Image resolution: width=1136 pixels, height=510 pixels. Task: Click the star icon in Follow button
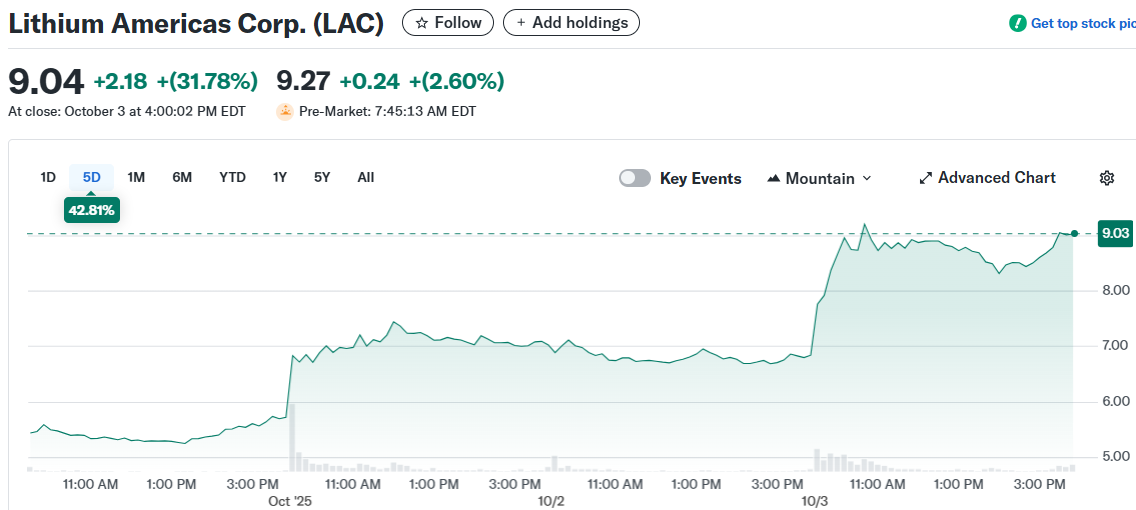(x=422, y=22)
